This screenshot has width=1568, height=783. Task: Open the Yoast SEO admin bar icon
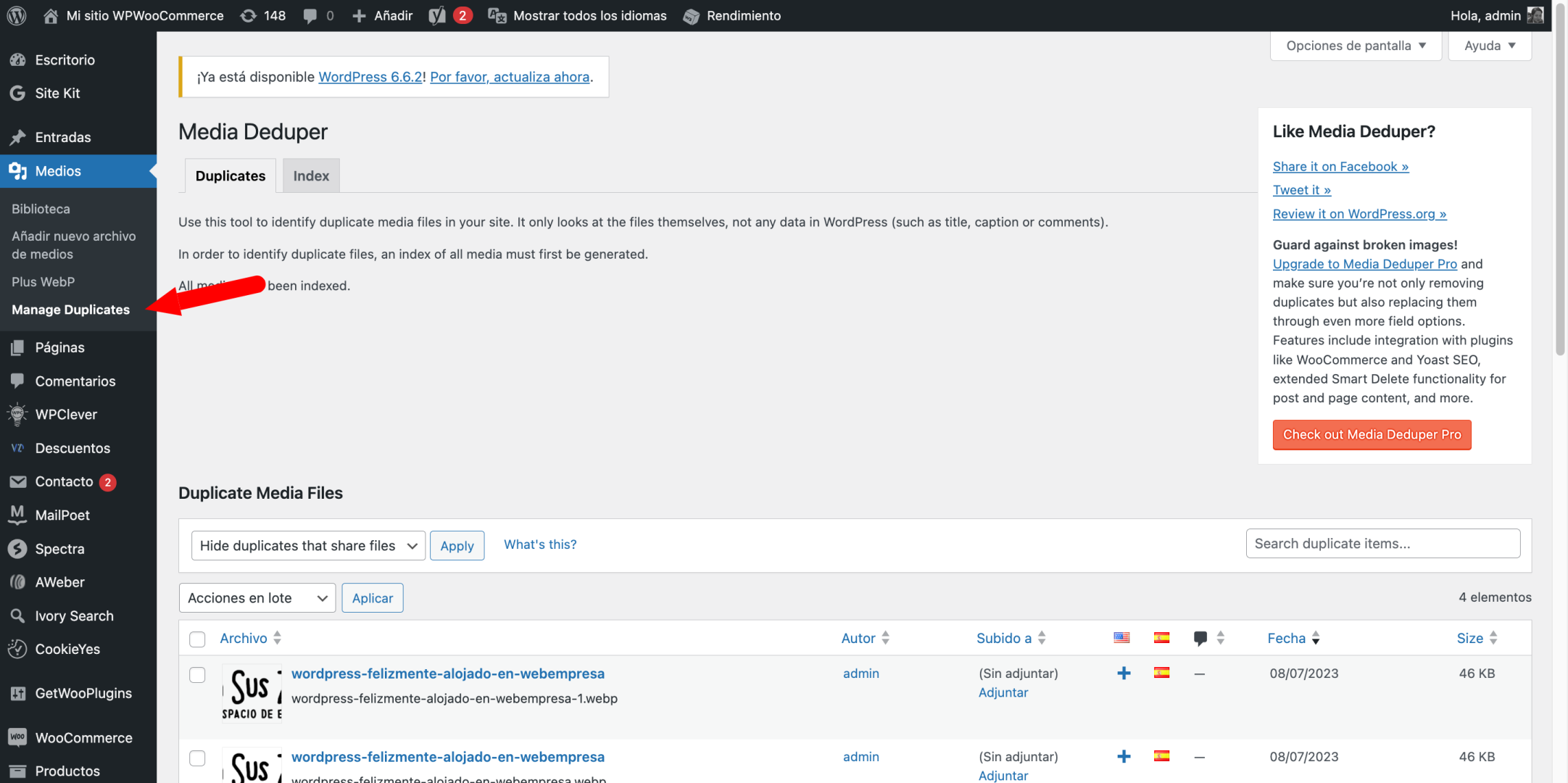coord(438,16)
